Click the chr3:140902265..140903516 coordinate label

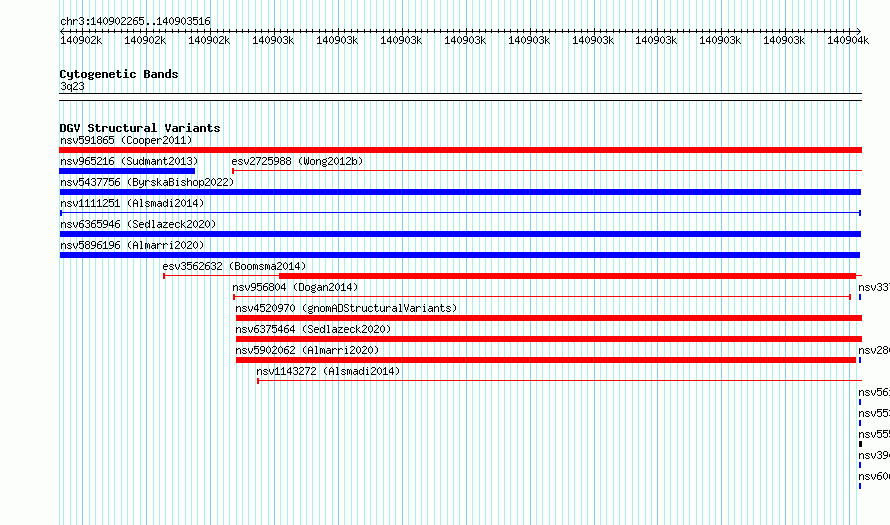(x=135, y=21)
